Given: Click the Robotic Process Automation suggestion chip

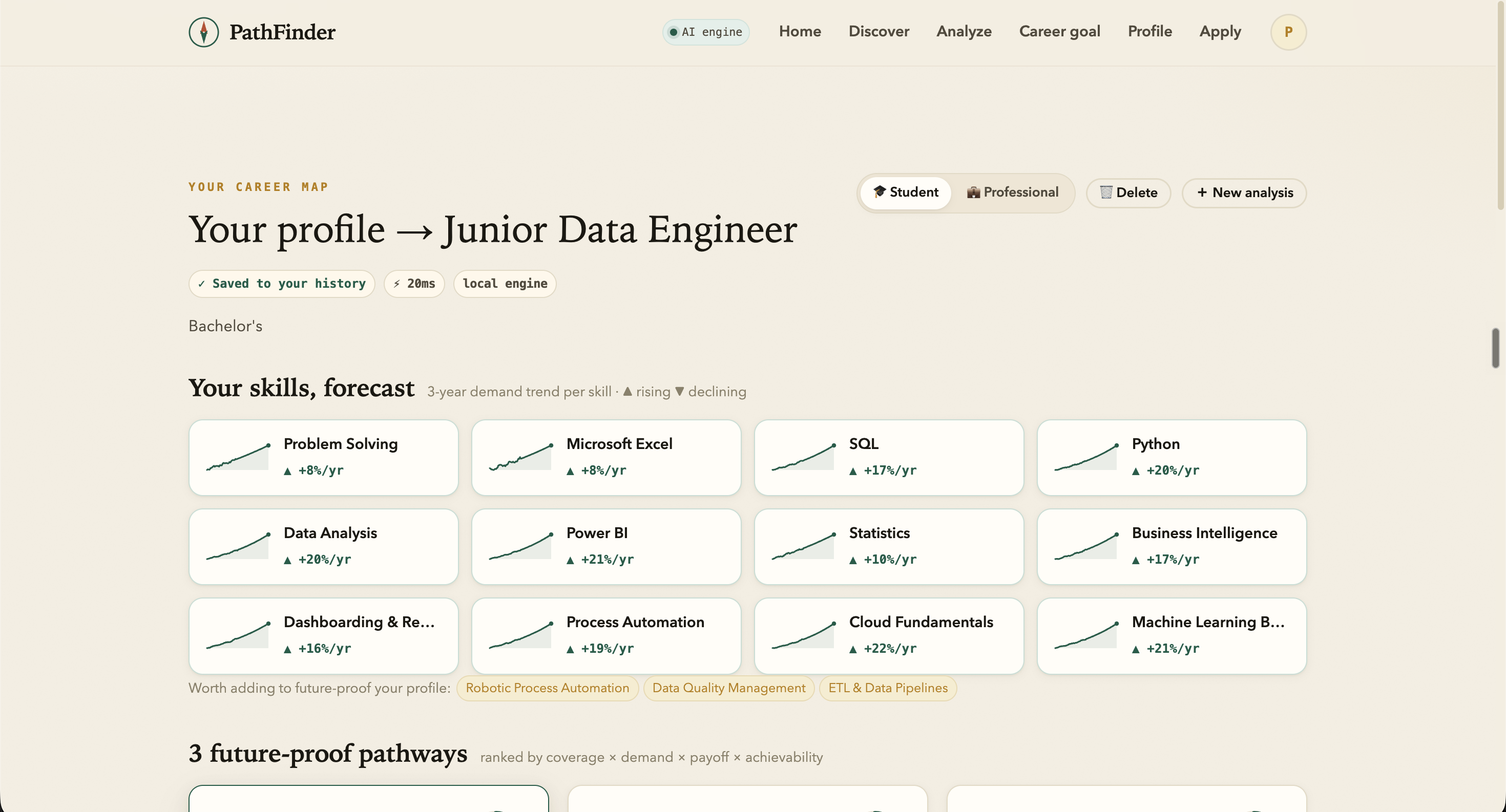Looking at the screenshot, I should click(x=547, y=688).
